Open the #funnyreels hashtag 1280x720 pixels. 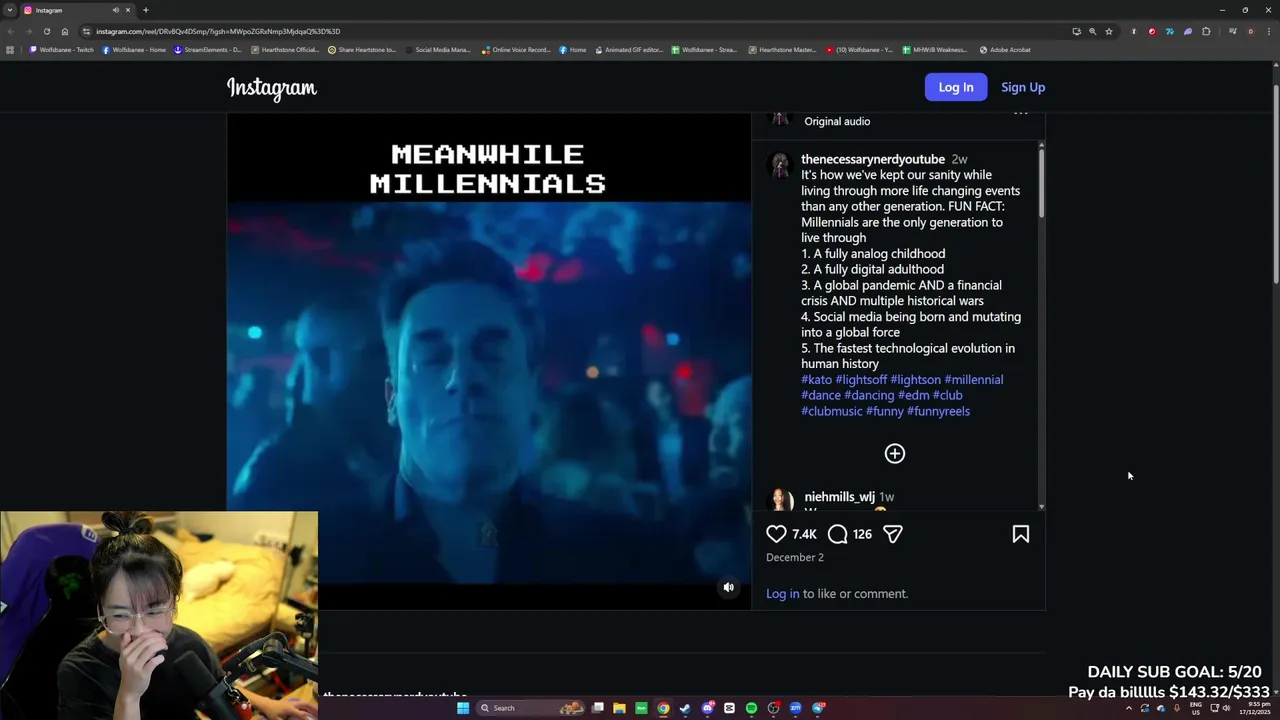(x=938, y=411)
